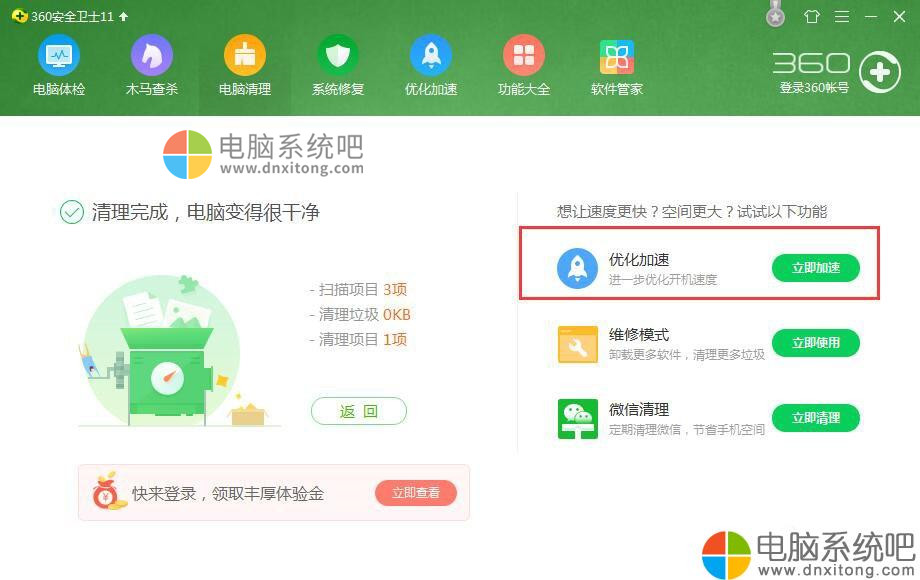The image size is (920, 580).
Task: Select 木马查杀 trojan scan icon
Action: 151,56
